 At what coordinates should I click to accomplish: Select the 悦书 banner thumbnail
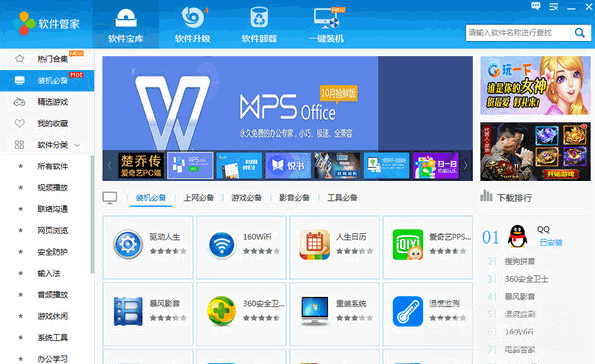(x=288, y=165)
